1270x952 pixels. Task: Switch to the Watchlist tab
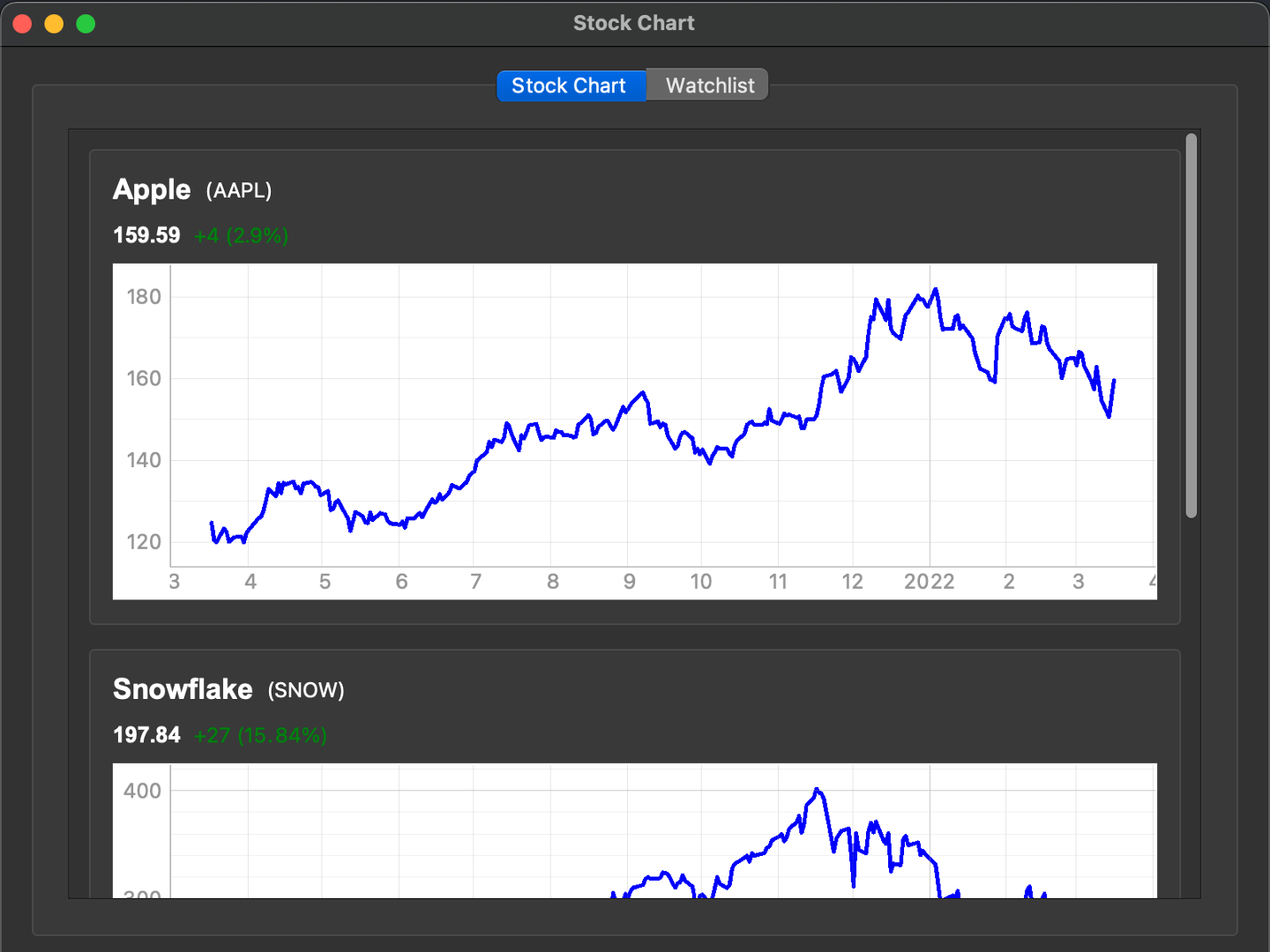click(708, 86)
